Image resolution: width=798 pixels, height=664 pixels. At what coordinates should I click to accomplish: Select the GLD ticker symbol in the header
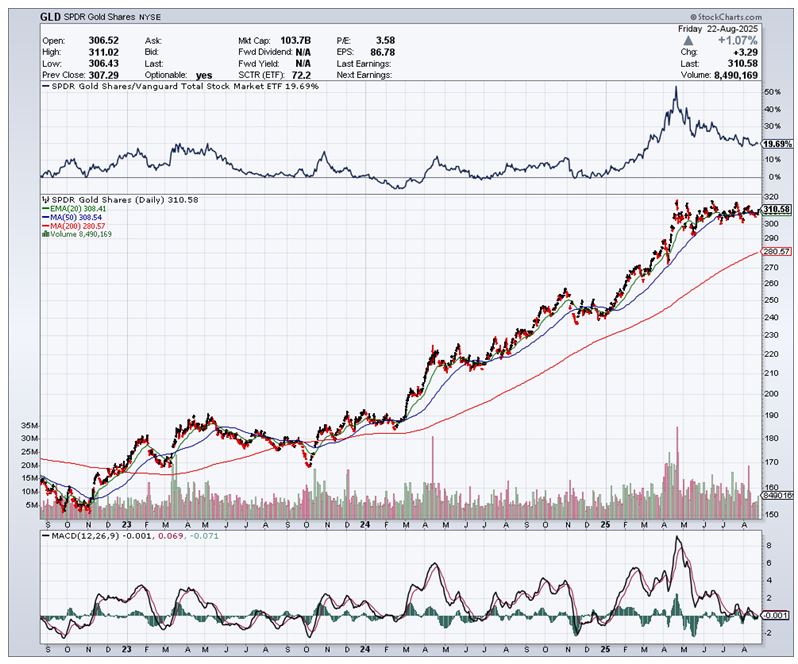tap(50, 17)
